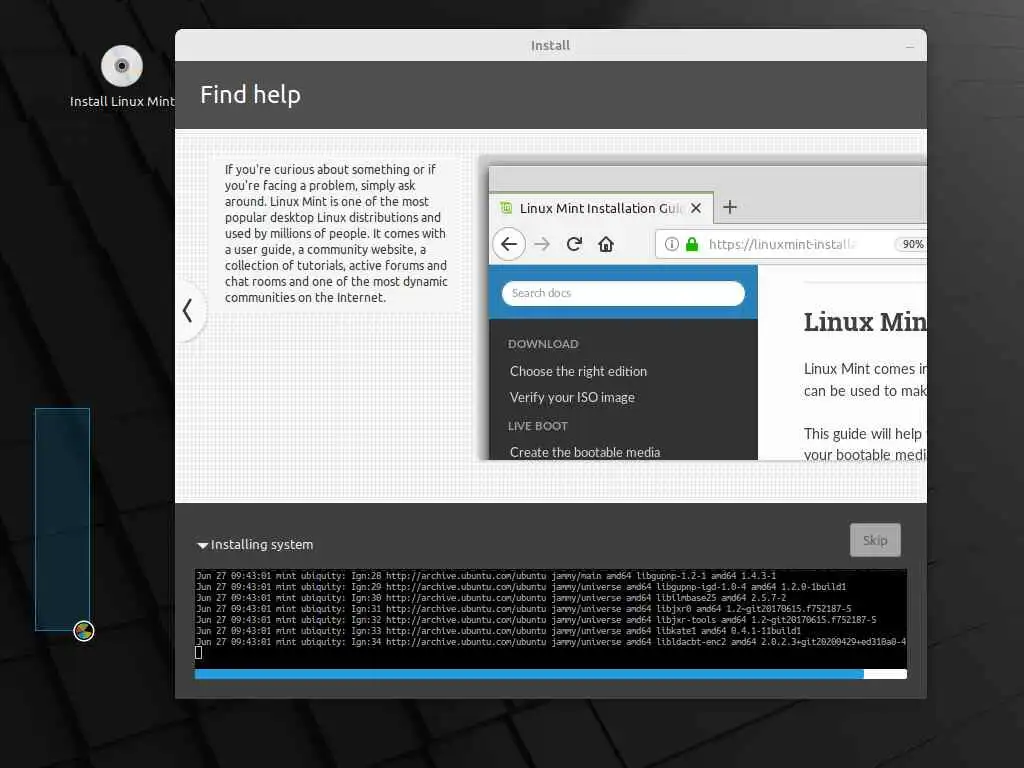Click the home icon in slideshow browser

[x=606, y=244]
